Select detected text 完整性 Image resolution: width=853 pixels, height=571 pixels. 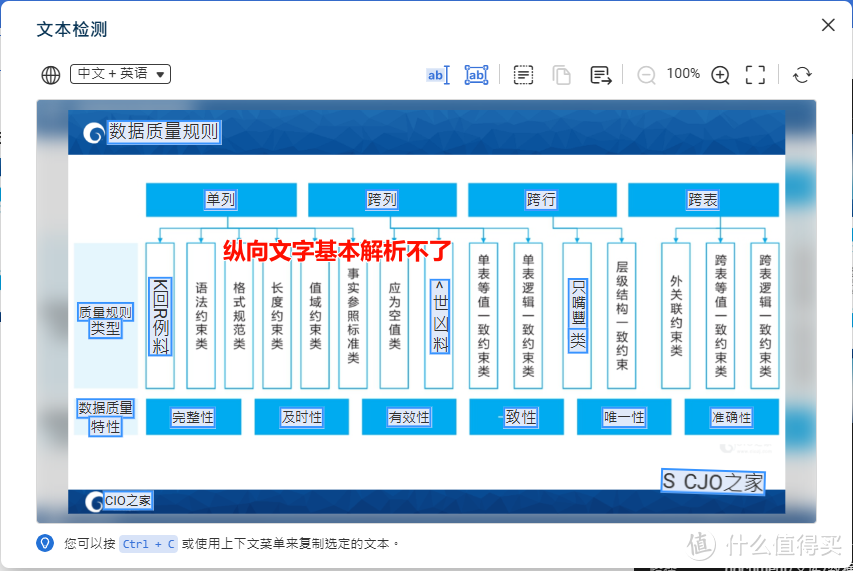click(x=193, y=418)
